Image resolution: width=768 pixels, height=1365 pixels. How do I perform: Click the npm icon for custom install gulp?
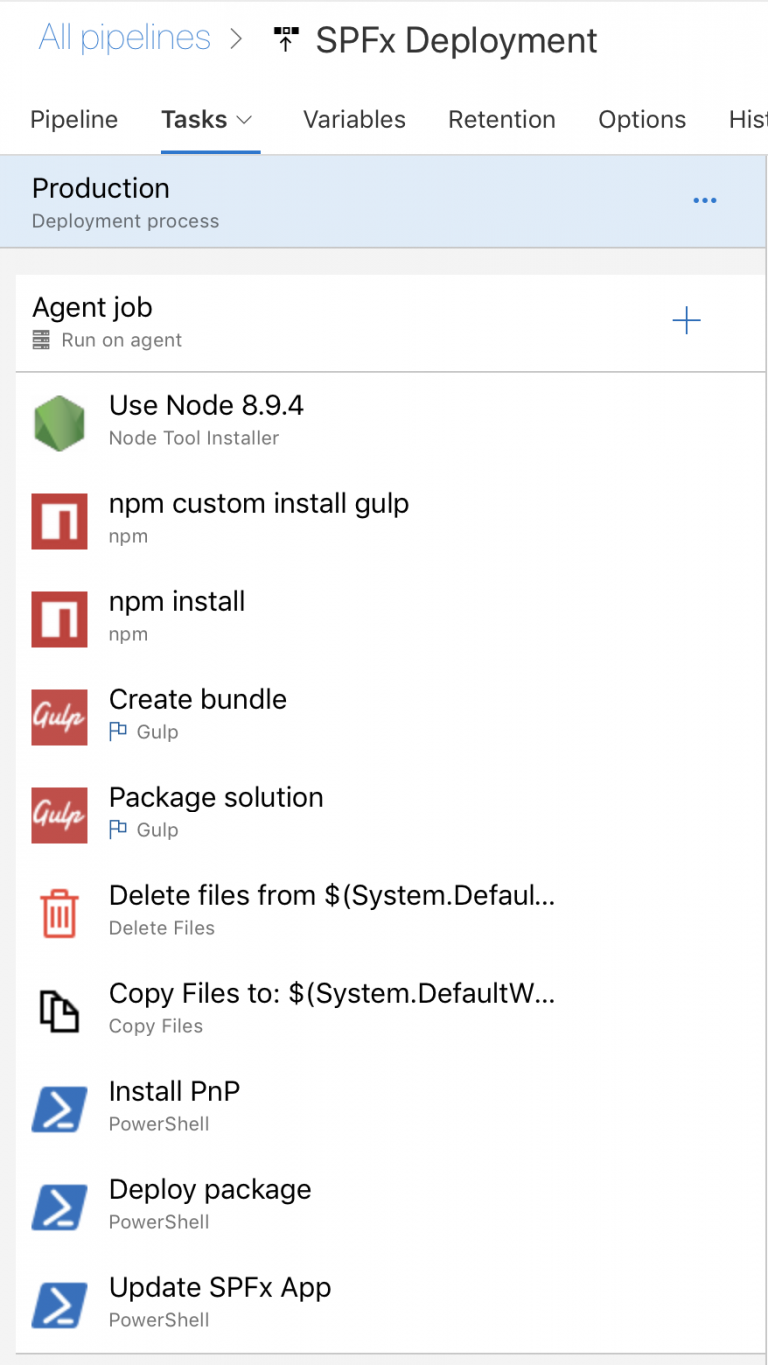pos(59,520)
